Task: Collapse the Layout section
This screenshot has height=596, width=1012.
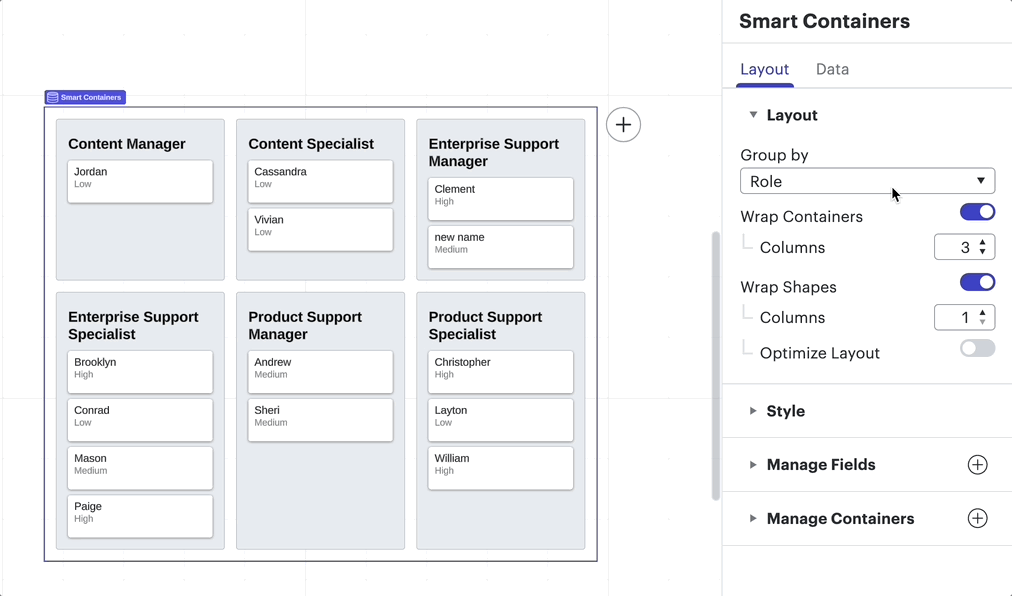Action: pyautogui.click(x=753, y=115)
